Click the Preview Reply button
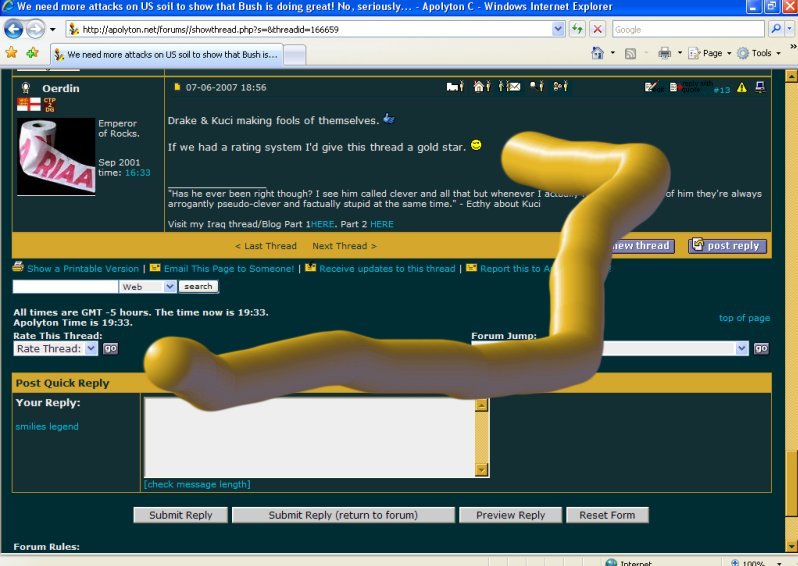 (510, 515)
